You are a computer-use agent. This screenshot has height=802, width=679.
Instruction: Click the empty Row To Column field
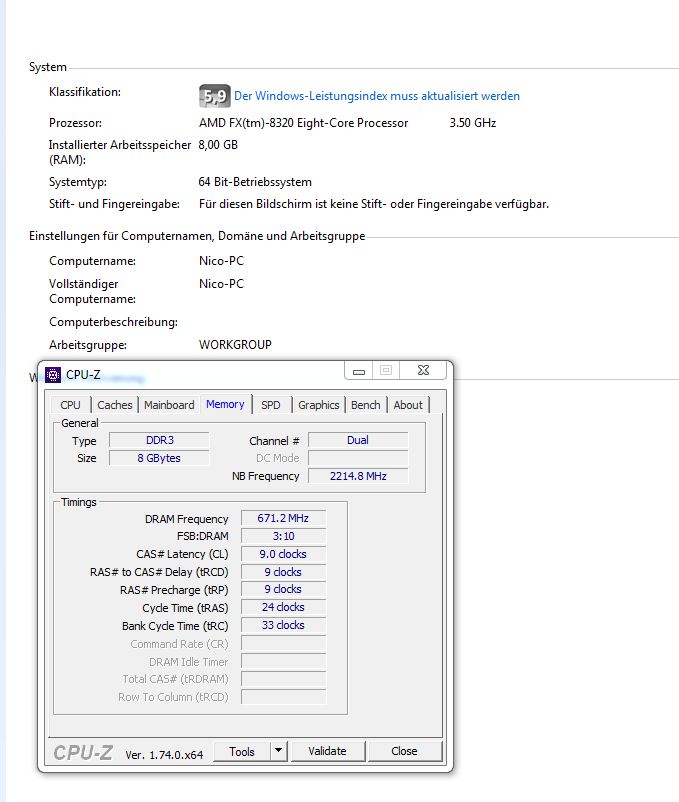pyautogui.click(x=283, y=697)
